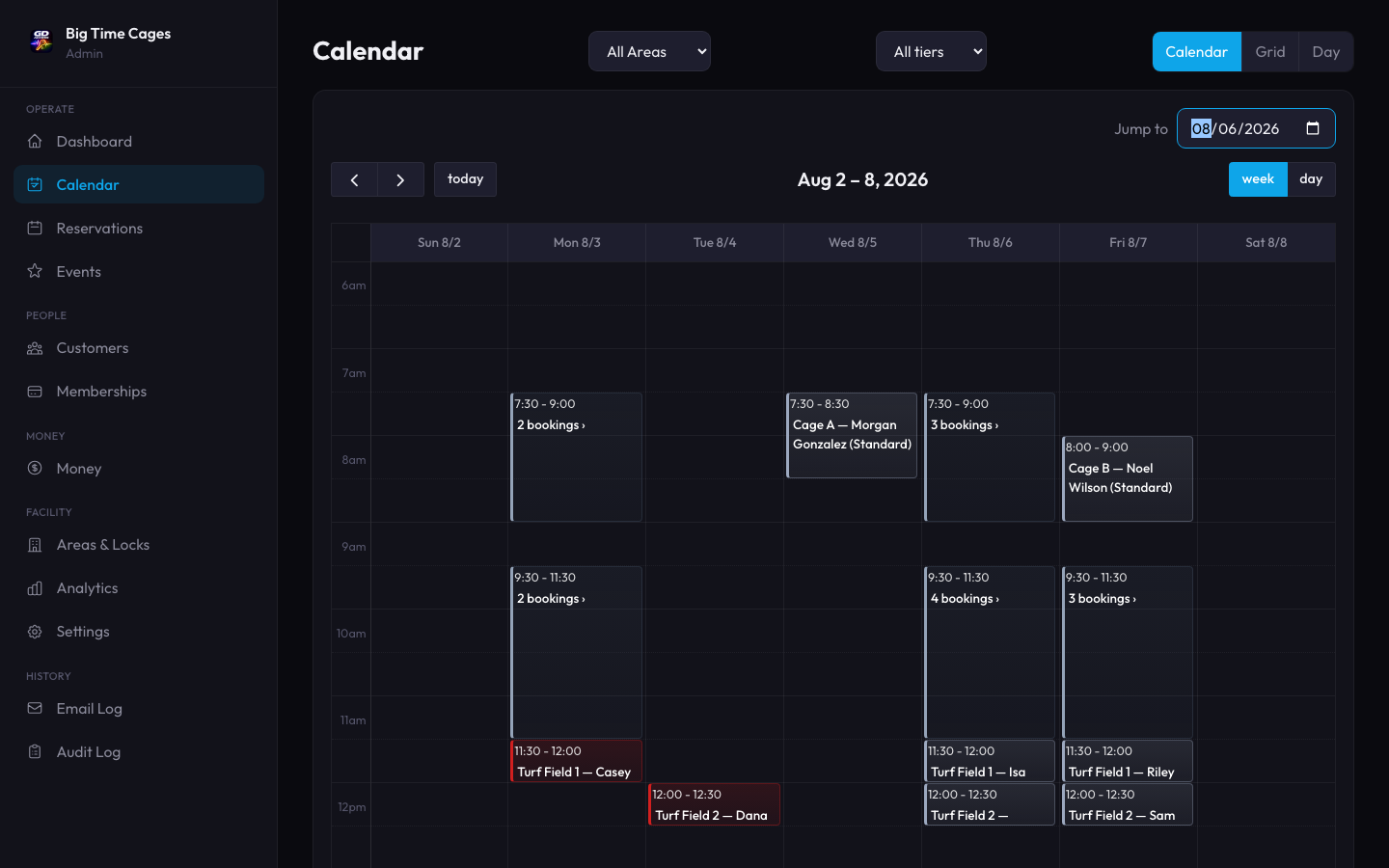Click the Email Log envelope icon
The width and height of the screenshot is (1389, 868).
(35, 709)
